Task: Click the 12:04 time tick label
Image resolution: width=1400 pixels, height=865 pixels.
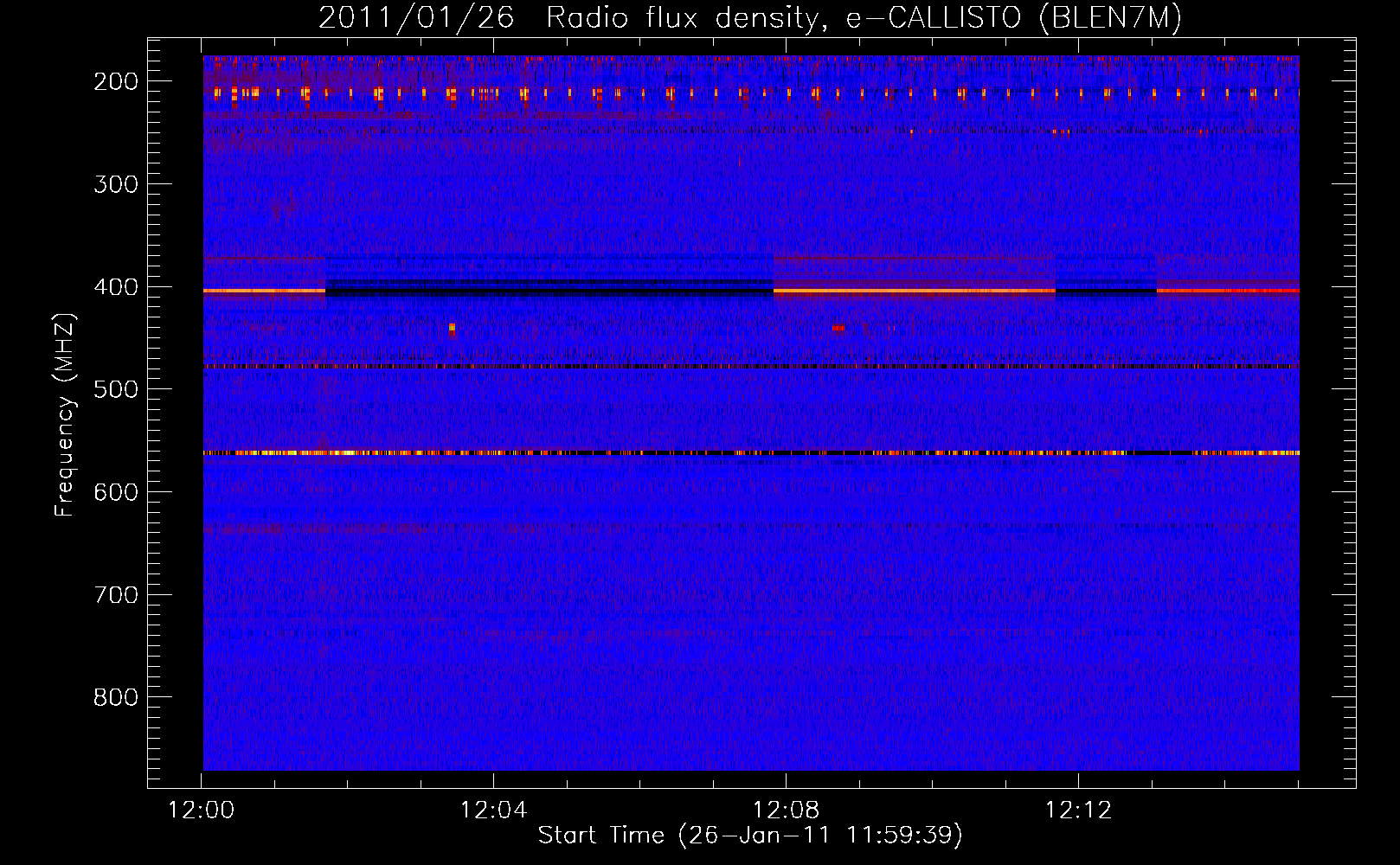Action: coord(493,811)
